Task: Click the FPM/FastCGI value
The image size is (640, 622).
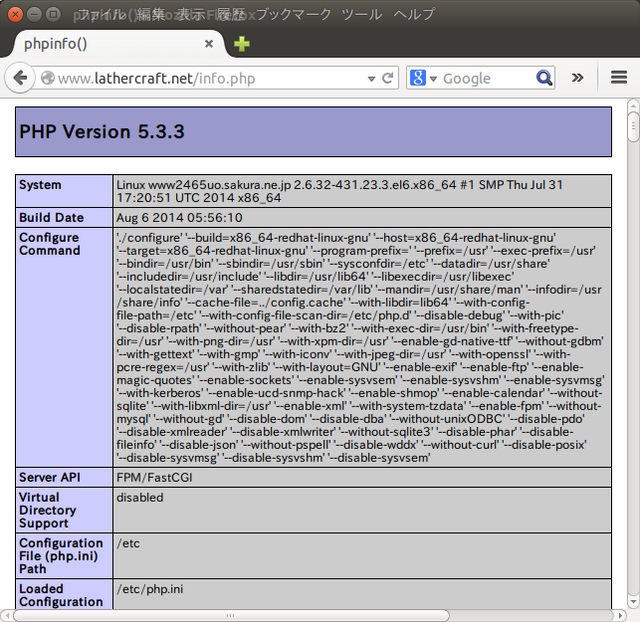Action: tap(154, 477)
